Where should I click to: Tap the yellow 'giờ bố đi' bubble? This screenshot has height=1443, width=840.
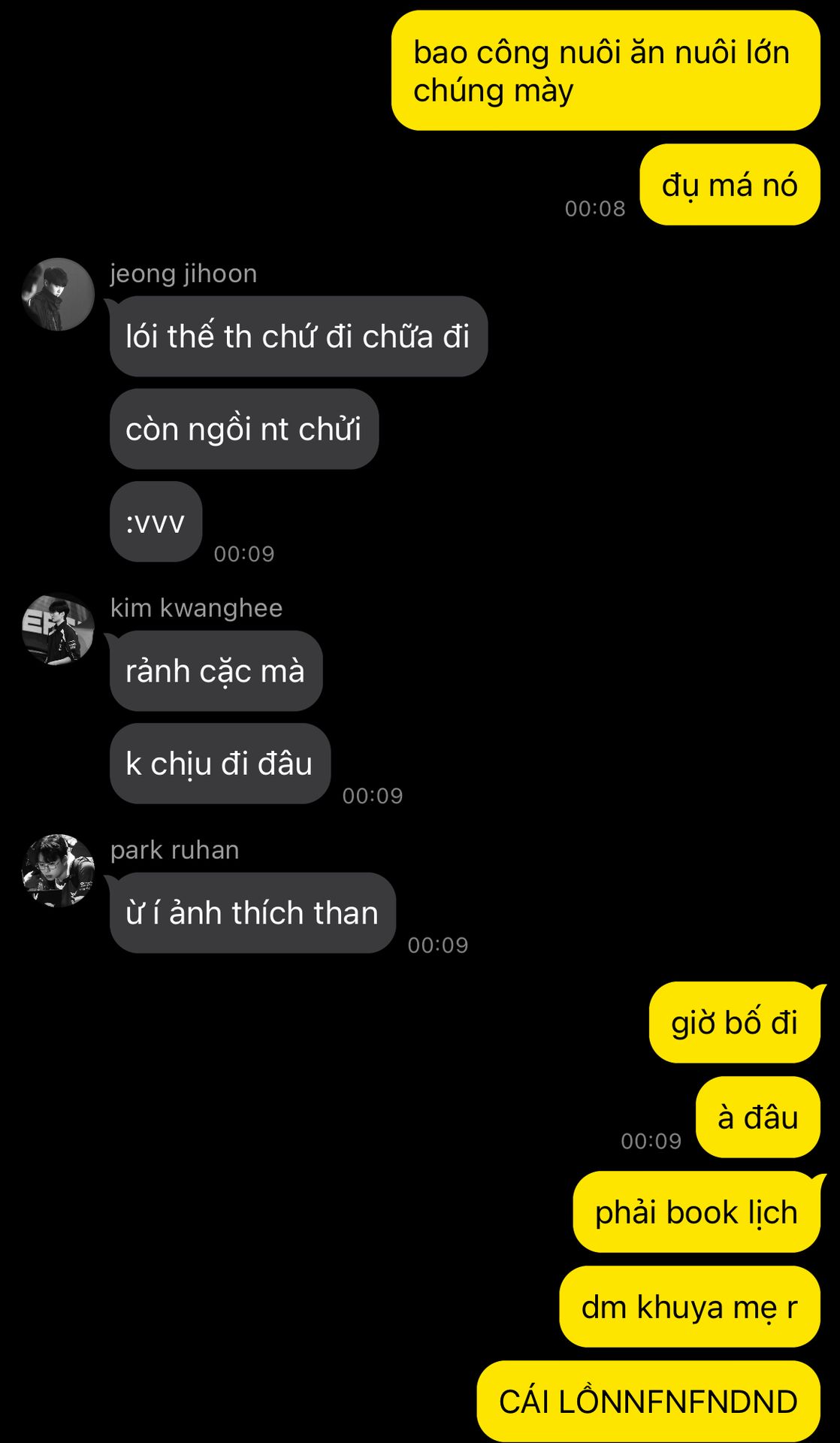point(735,1022)
